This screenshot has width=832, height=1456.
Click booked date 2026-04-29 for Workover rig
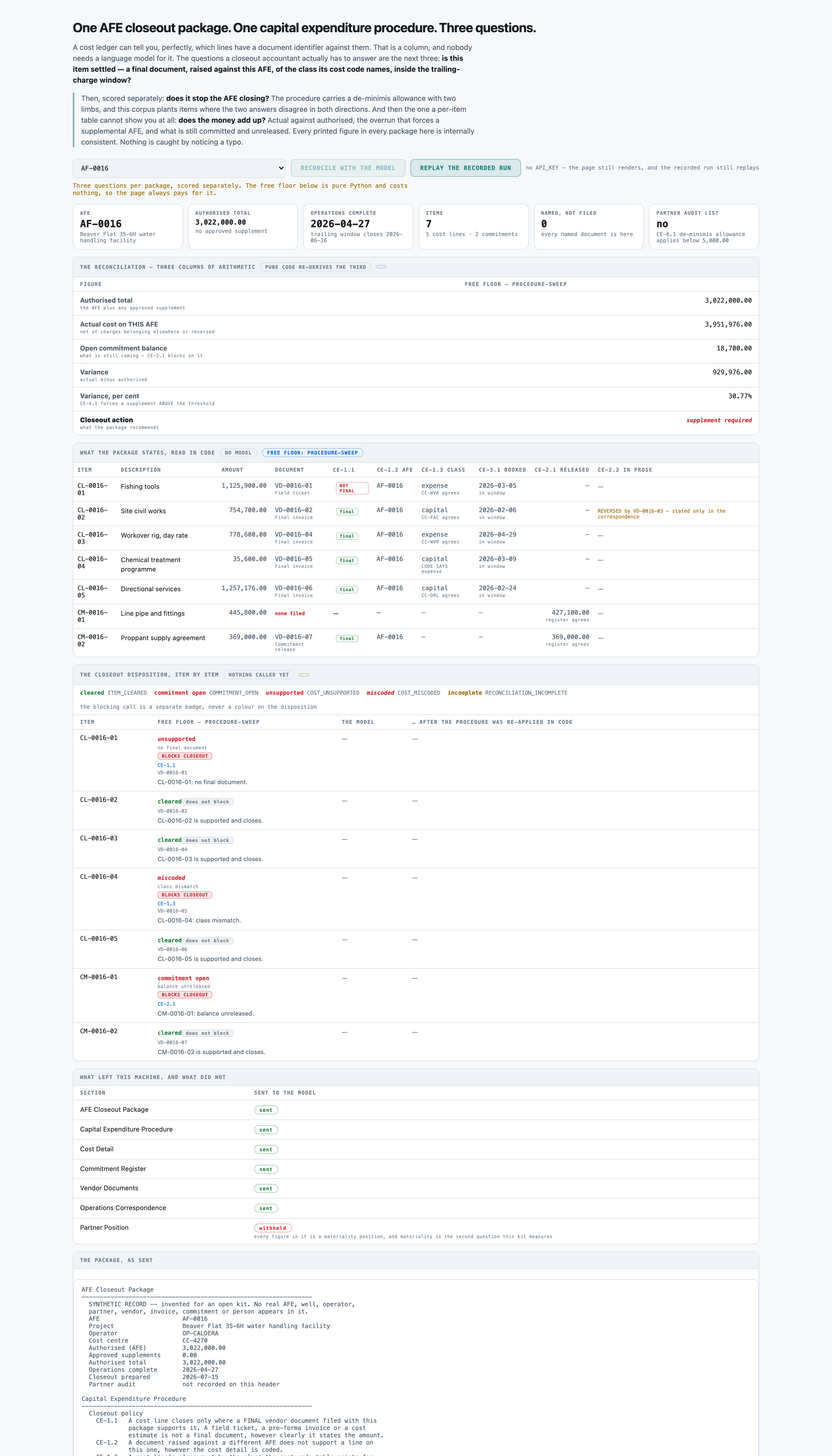click(x=497, y=535)
